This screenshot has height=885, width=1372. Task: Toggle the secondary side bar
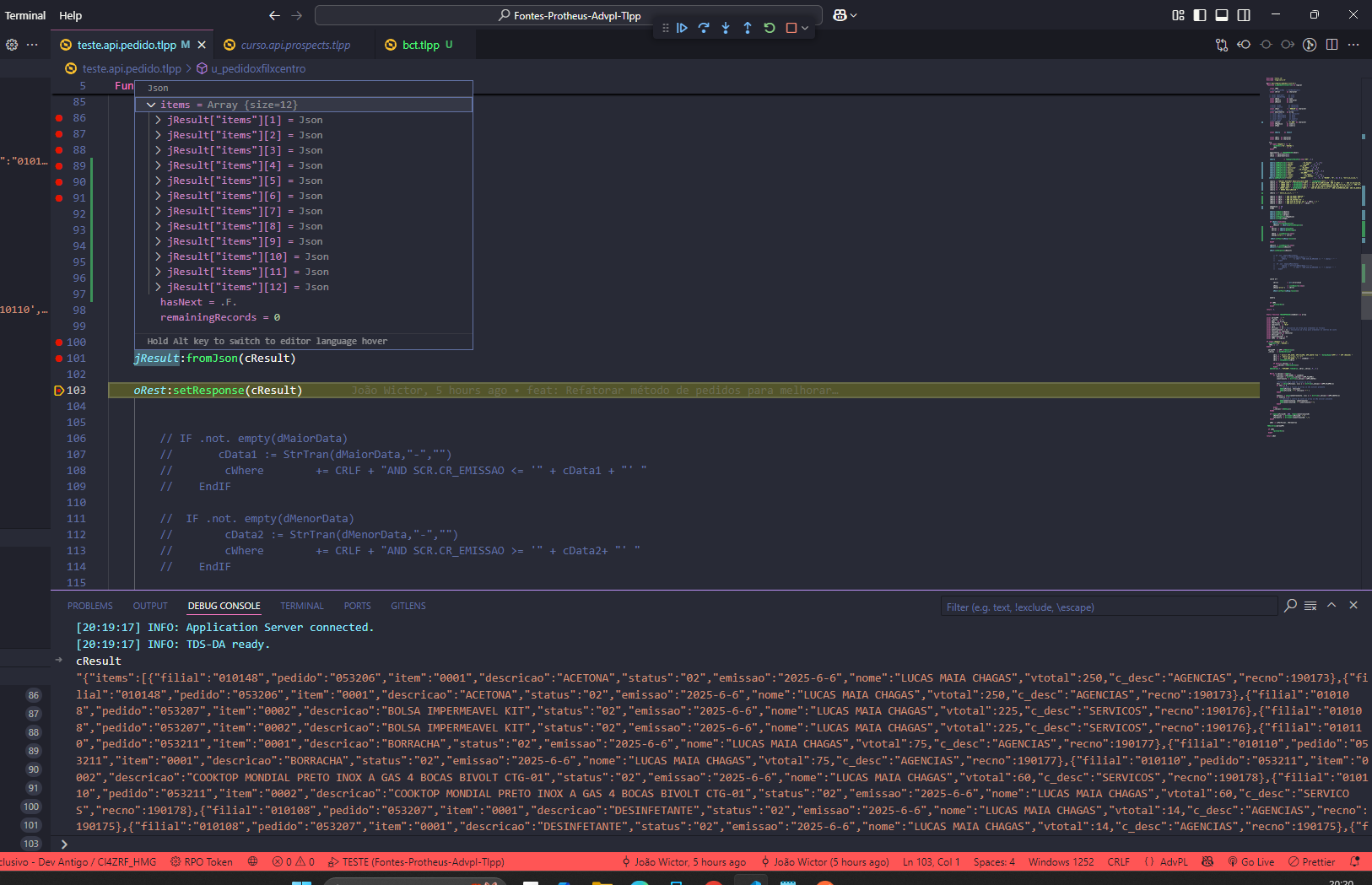(1244, 15)
